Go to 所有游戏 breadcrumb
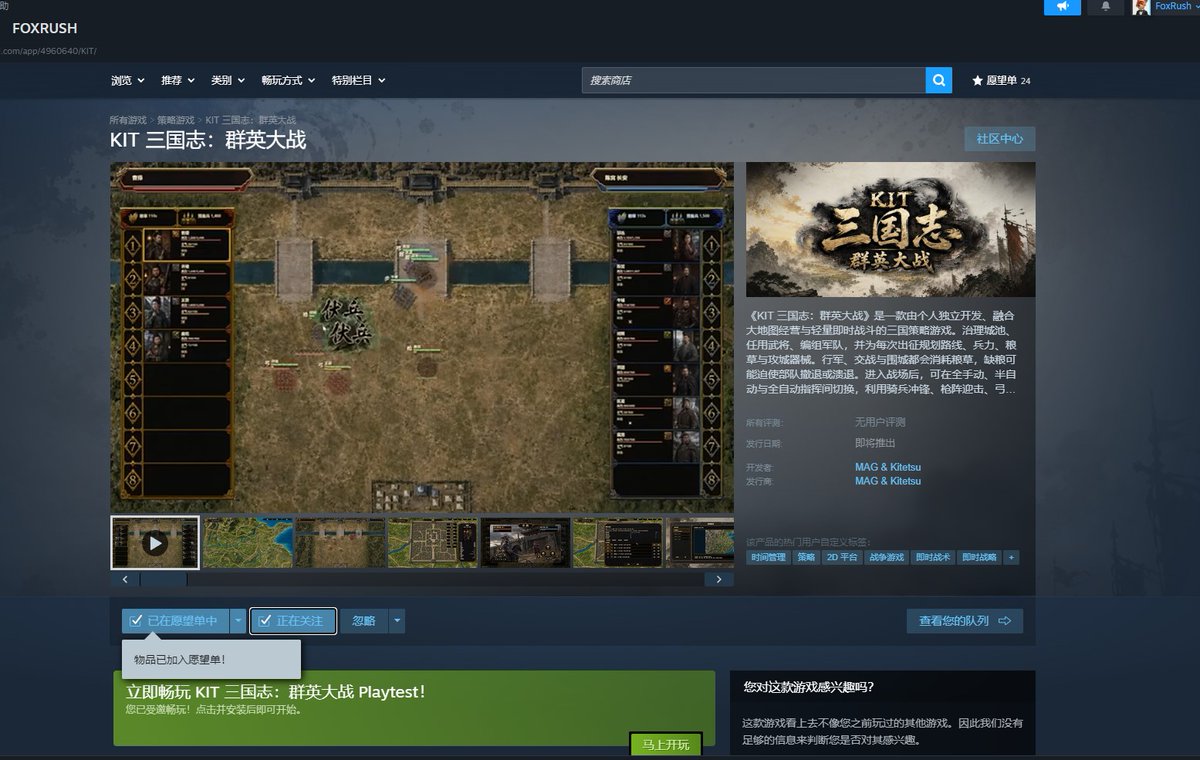The image size is (1200, 760). (x=128, y=120)
